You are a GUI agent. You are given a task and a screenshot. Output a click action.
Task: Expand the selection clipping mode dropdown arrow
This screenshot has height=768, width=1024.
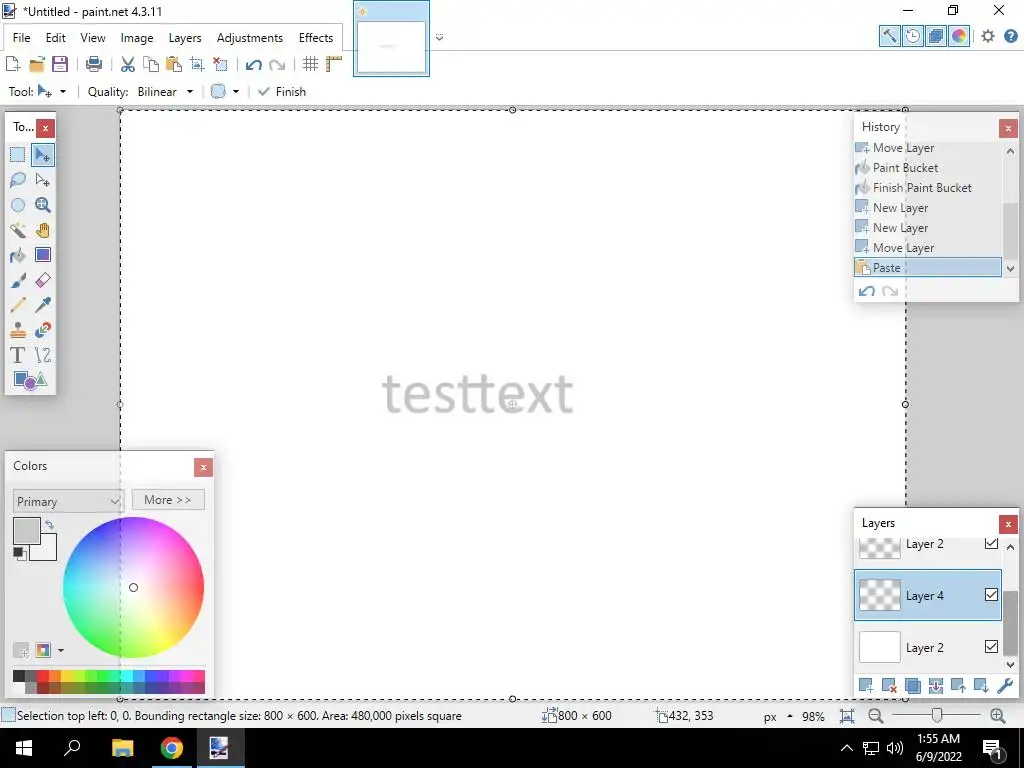coord(236,91)
